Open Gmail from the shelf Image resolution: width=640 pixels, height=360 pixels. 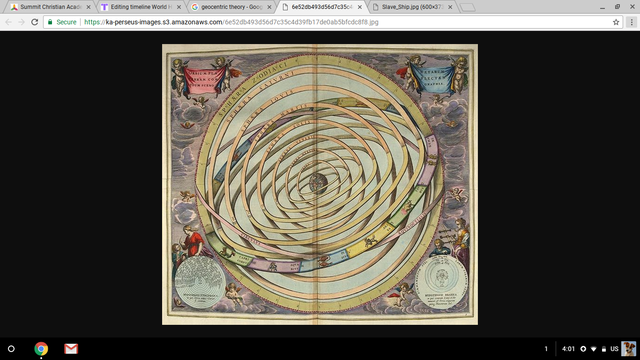pos(71,349)
